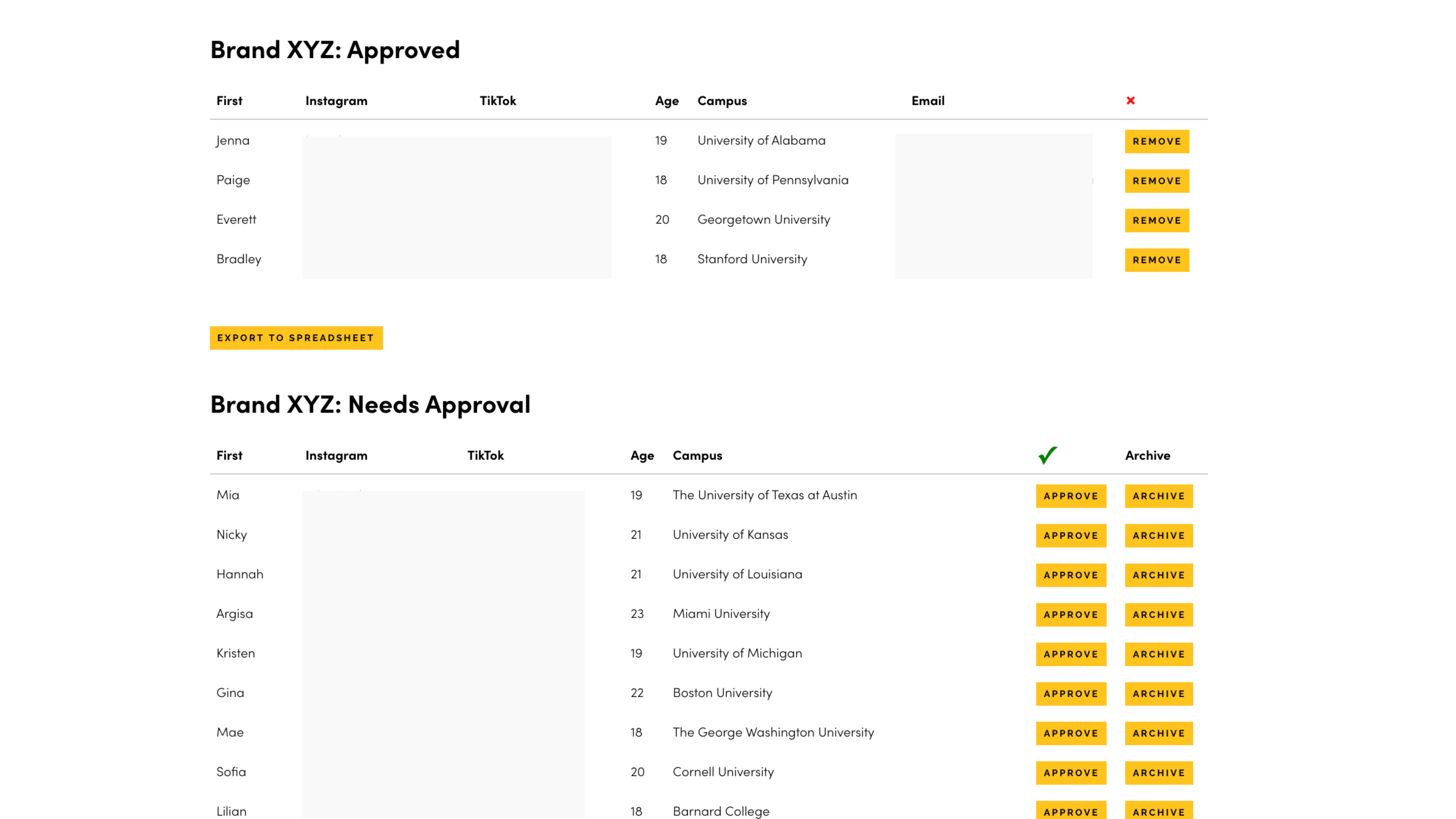Archive Kristen's application

(x=1159, y=654)
